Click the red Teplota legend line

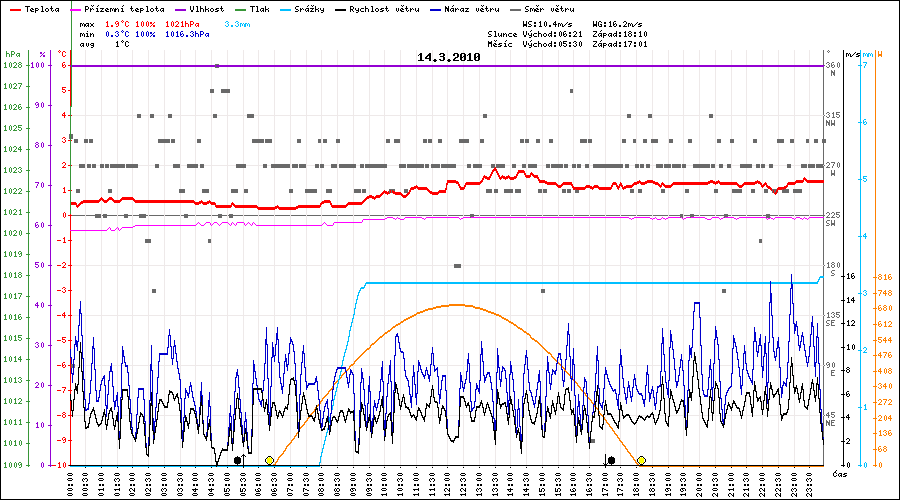[x=14, y=9]
